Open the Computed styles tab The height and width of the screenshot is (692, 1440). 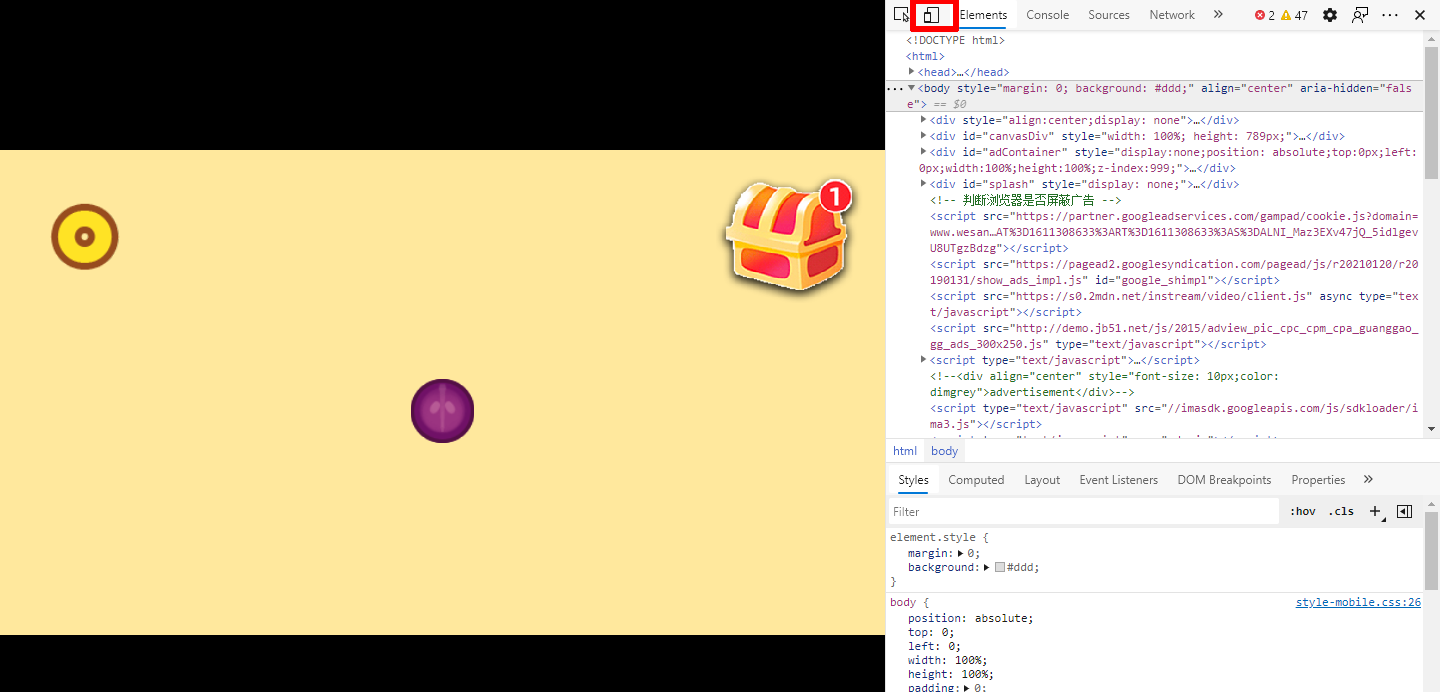(x=976, y=480)
